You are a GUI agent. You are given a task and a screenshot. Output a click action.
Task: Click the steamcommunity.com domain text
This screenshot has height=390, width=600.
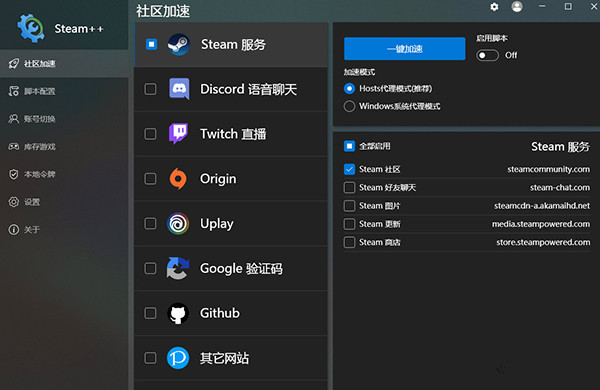[x=548, y=169]
